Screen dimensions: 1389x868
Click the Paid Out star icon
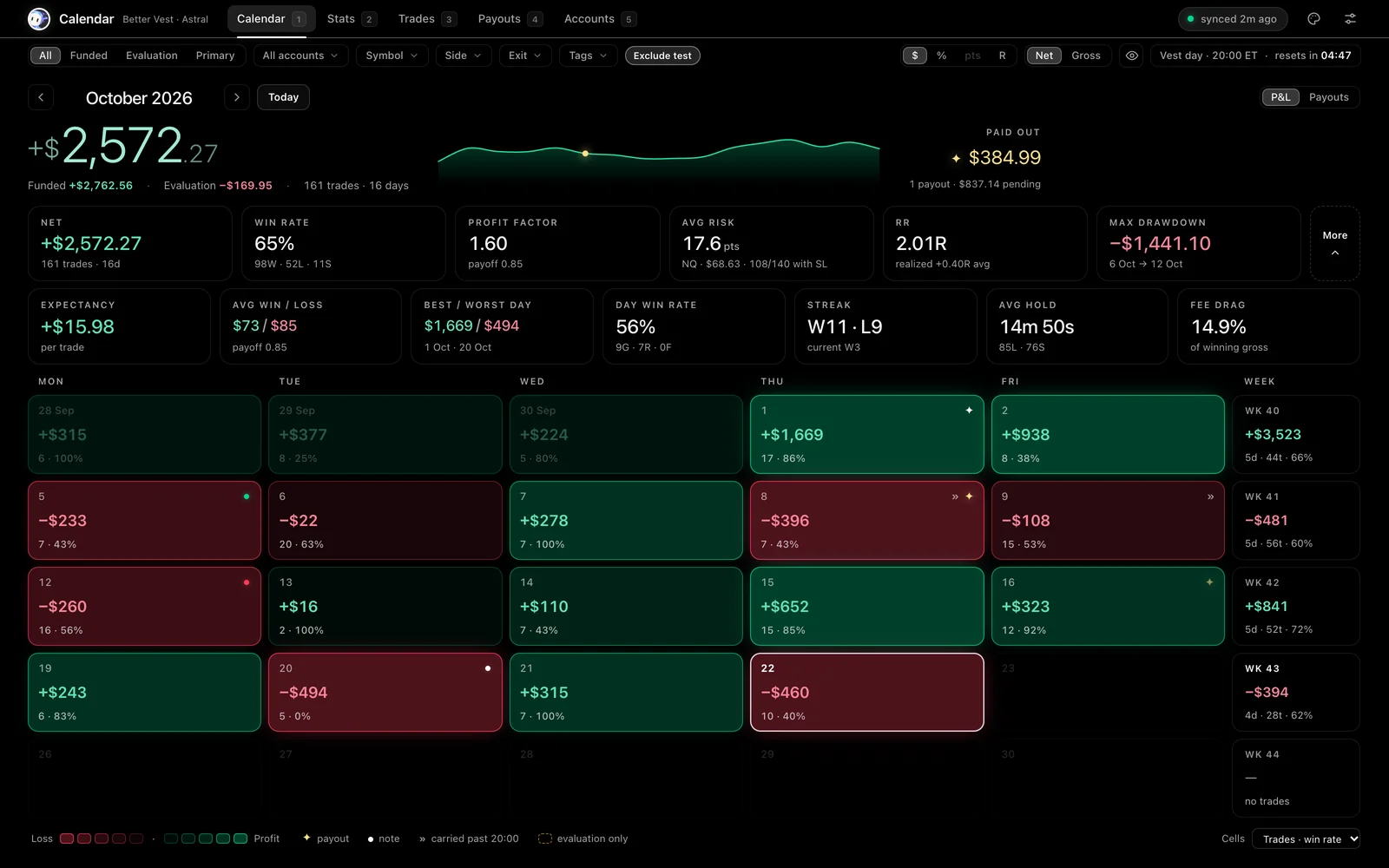(x=956, y=158)
